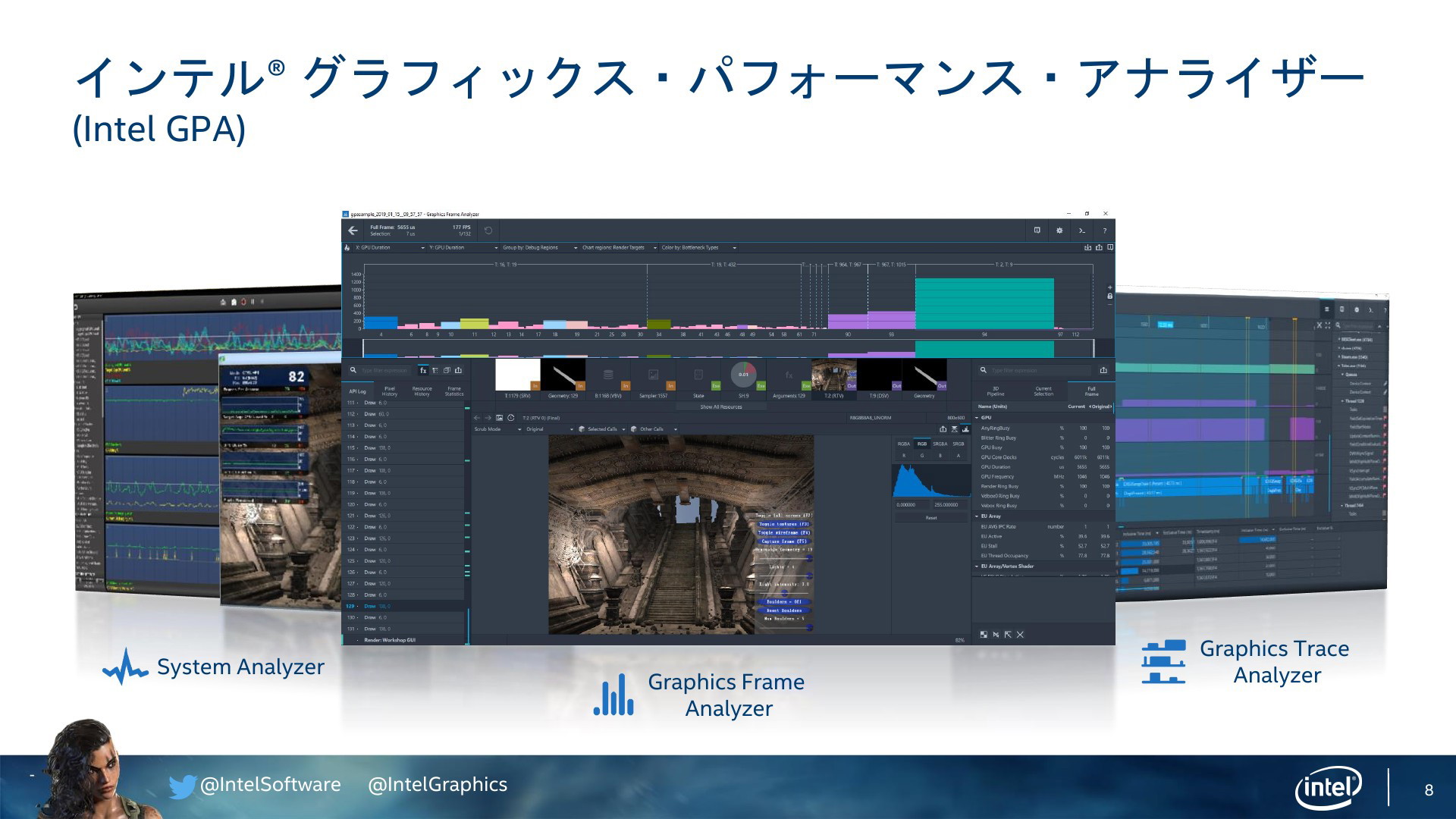Open the Other Calls dropdown
Viewport: 1456px width, 819px height.
click(654, 429)
